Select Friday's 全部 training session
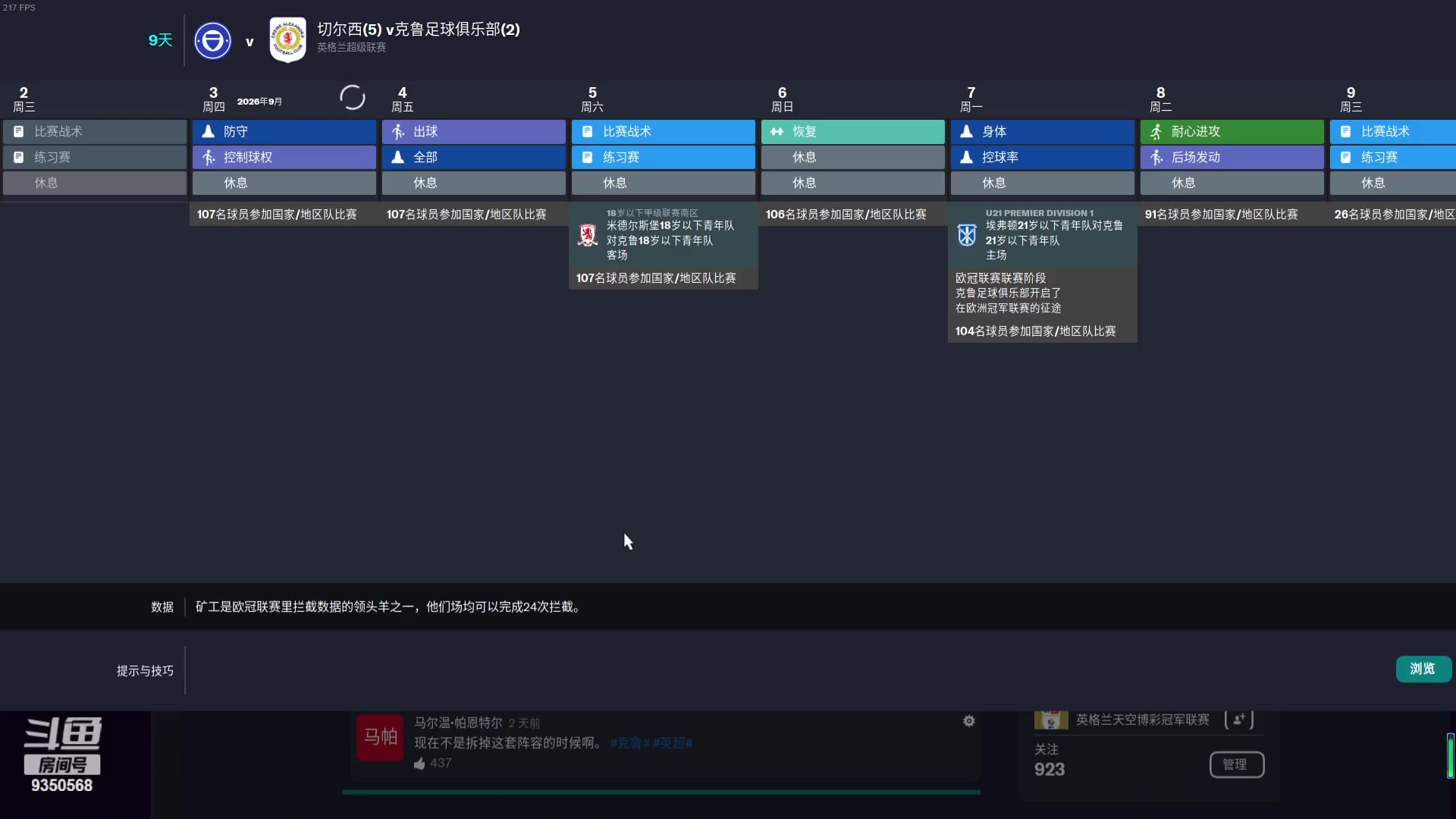The height and width of the screenshot is (819, 1456). [x=474, y=157]
